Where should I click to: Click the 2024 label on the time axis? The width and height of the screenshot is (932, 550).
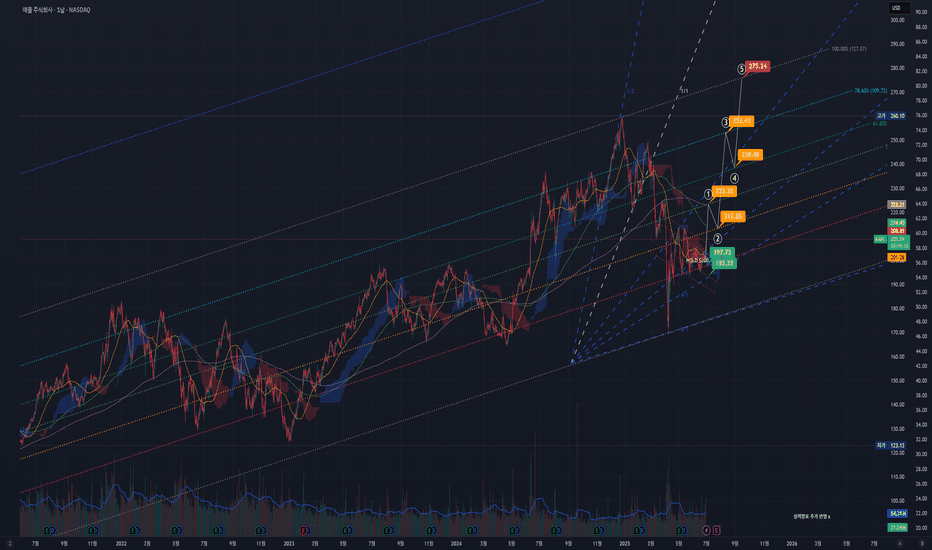coord(456,543)
